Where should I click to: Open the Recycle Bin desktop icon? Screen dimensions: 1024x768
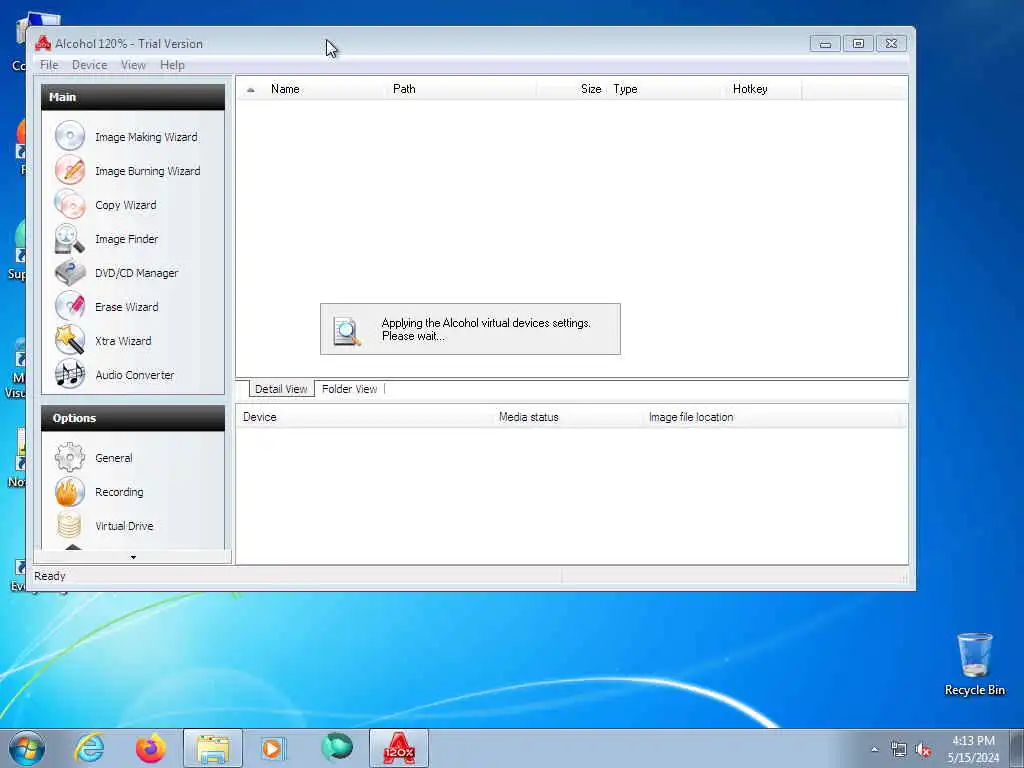click(974, 664)
